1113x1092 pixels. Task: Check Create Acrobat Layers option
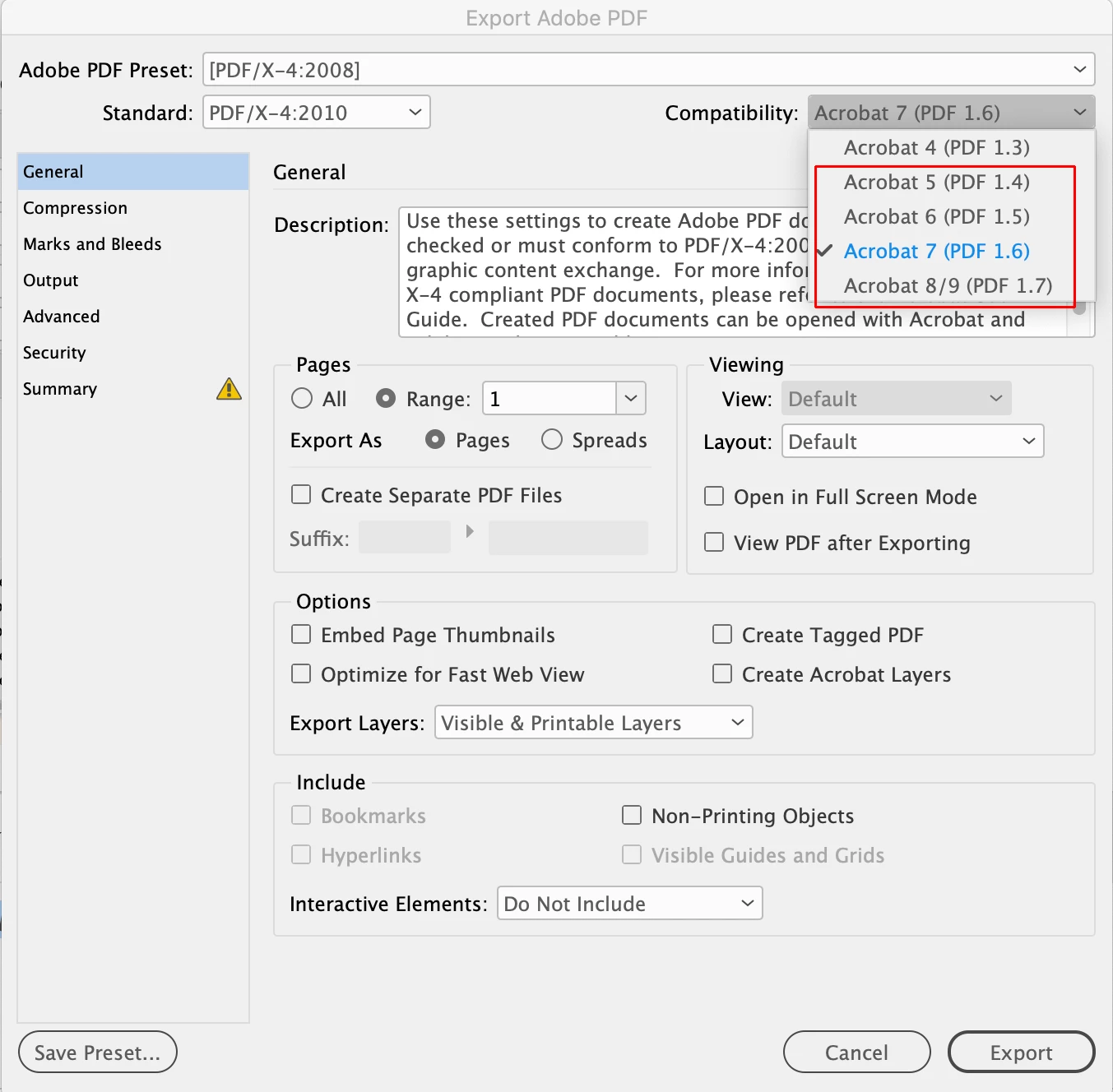722,673
